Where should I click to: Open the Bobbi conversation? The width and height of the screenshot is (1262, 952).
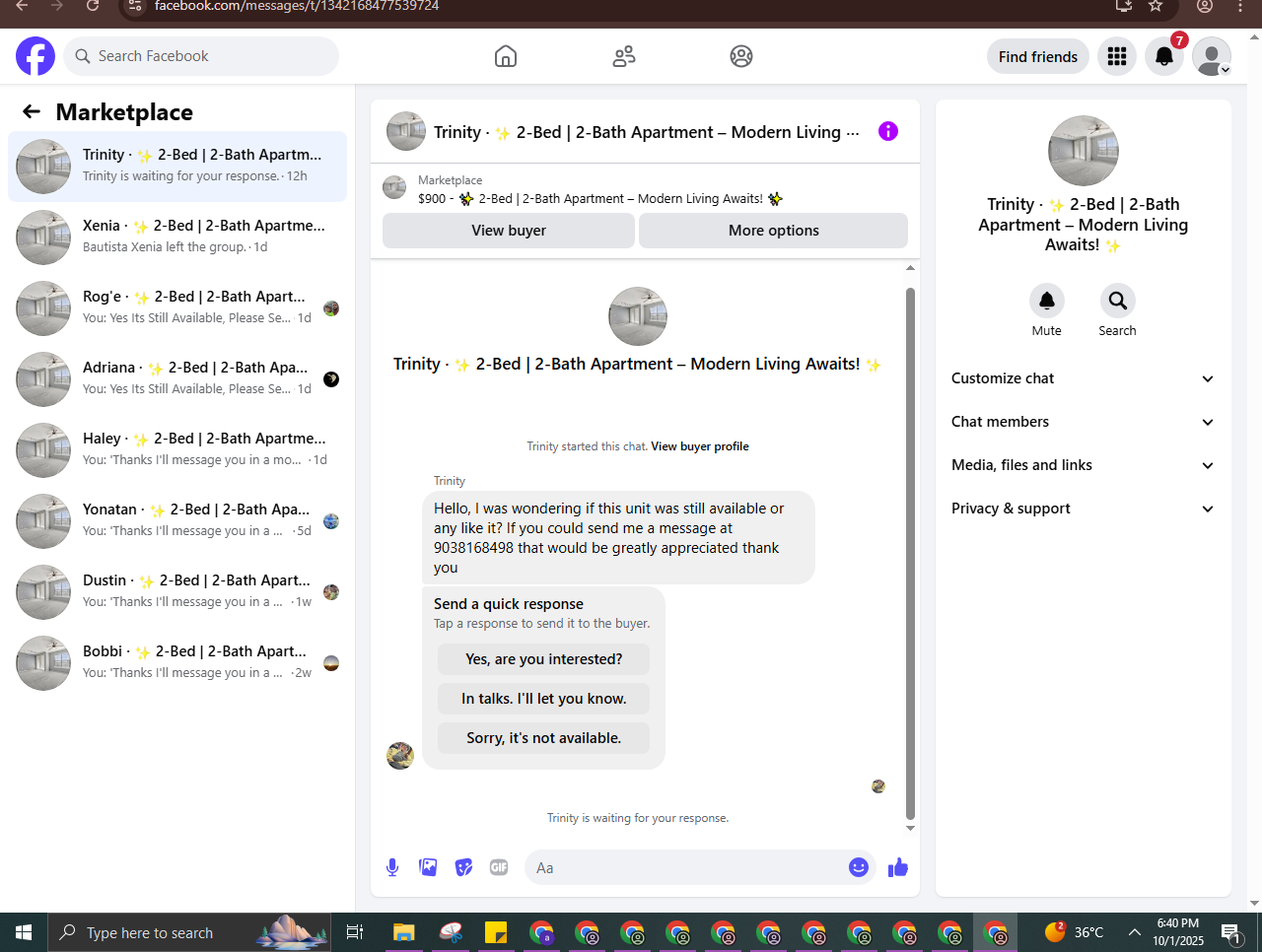(x=177, y=663)
